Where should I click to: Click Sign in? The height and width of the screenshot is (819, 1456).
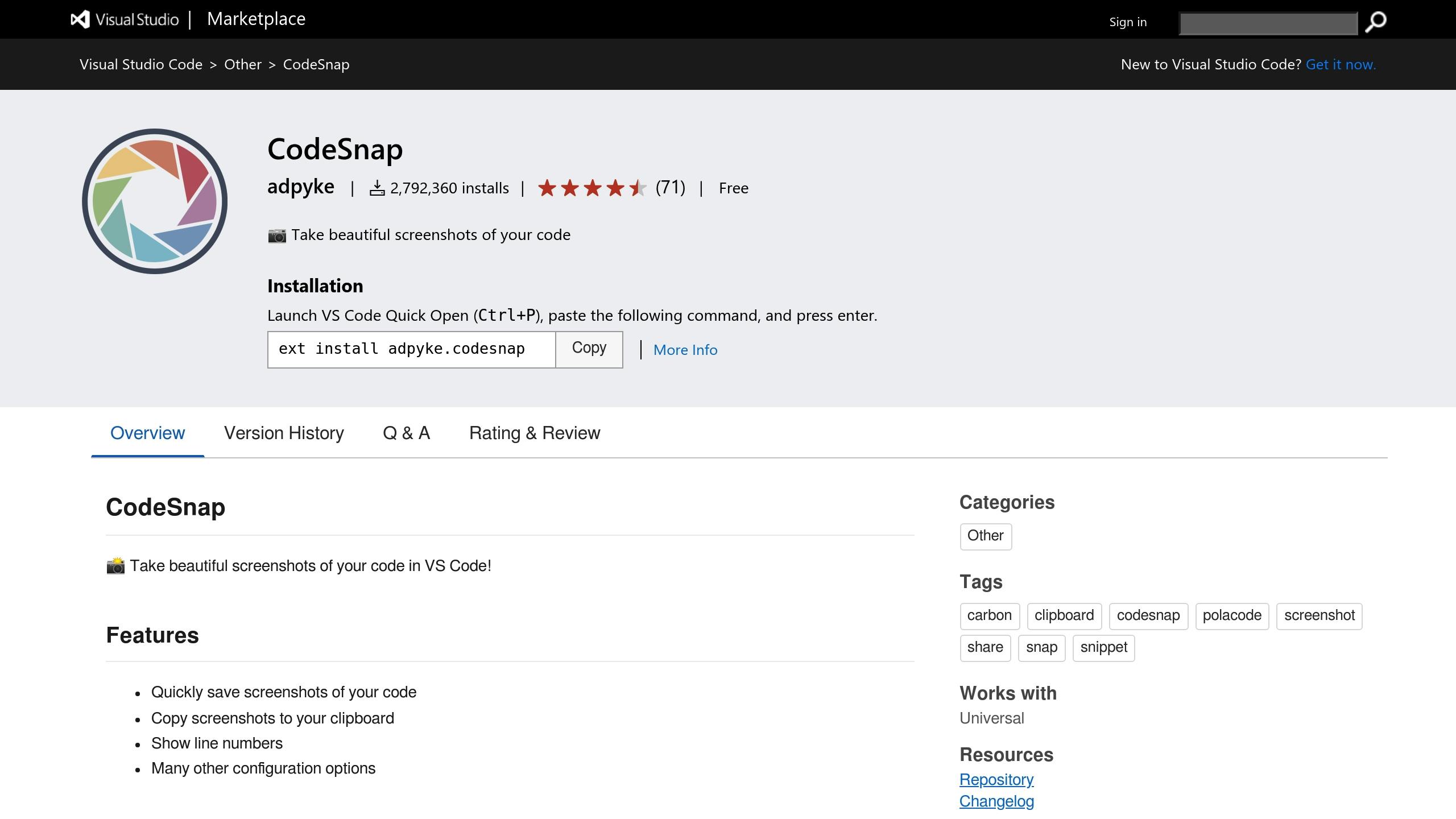pos(1128,22)
